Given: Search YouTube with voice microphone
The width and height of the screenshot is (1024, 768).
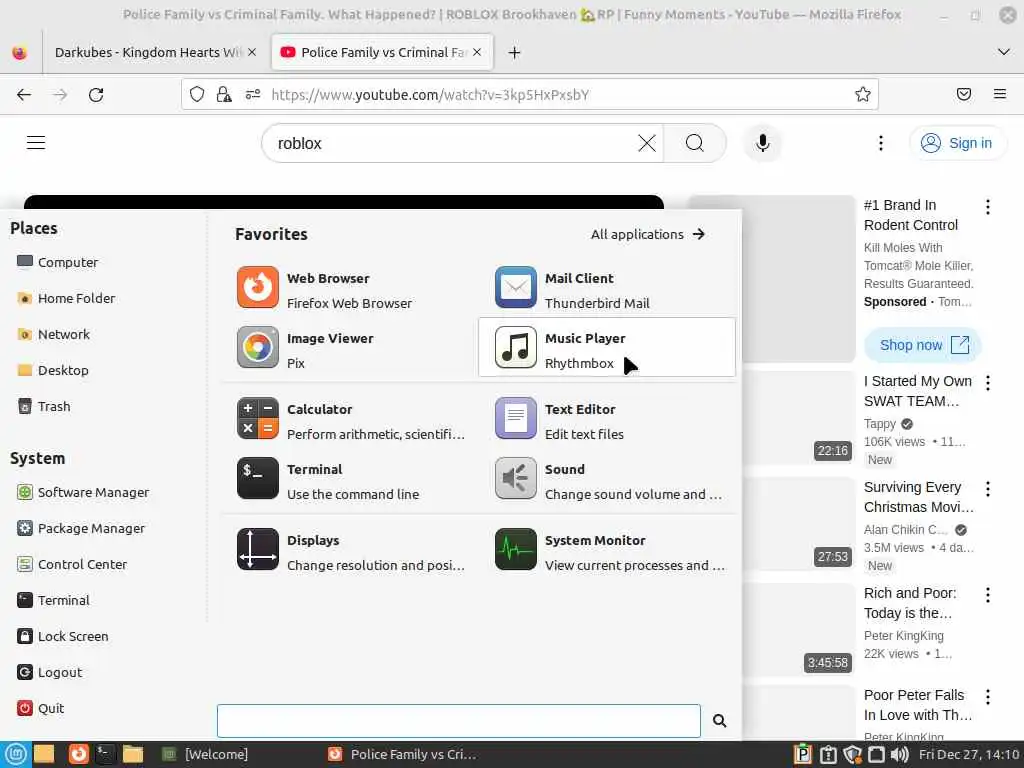Looking at the screenshot, I should click(x=762, y=143).
